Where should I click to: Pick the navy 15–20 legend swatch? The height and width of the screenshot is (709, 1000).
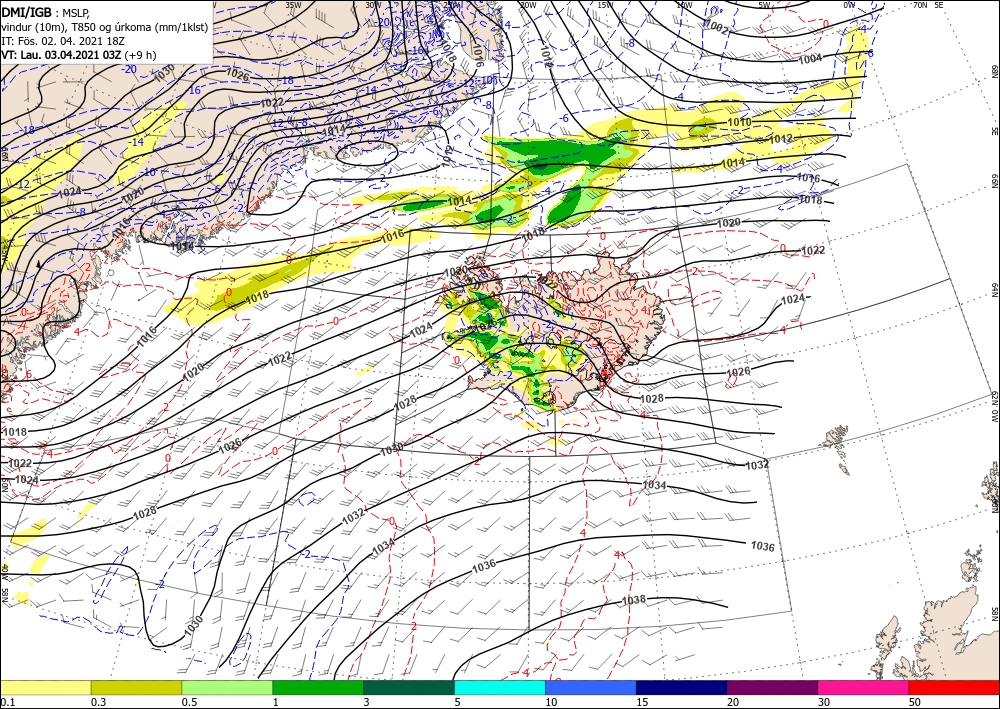click(682, 687)
